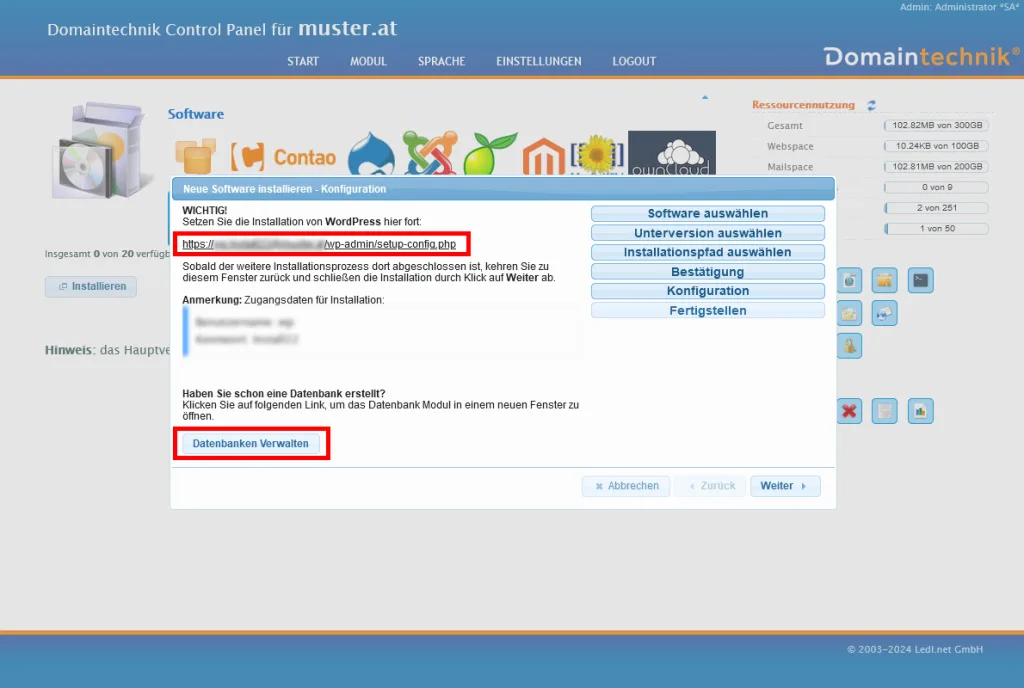Select the Drupal logo icon
Screen dimensions: 1024x688
tap(370, 155)
